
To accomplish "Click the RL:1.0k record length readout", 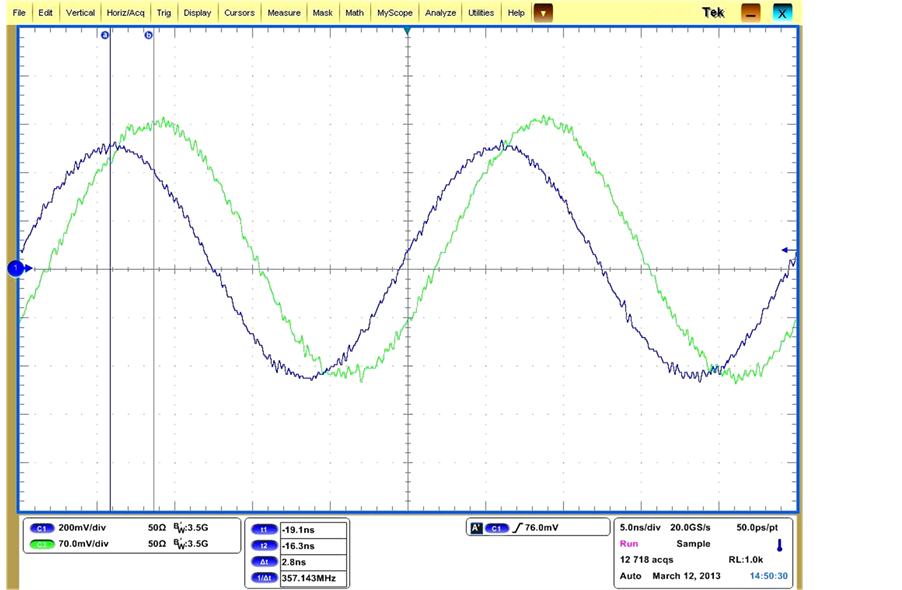I will tap(746, 560).
